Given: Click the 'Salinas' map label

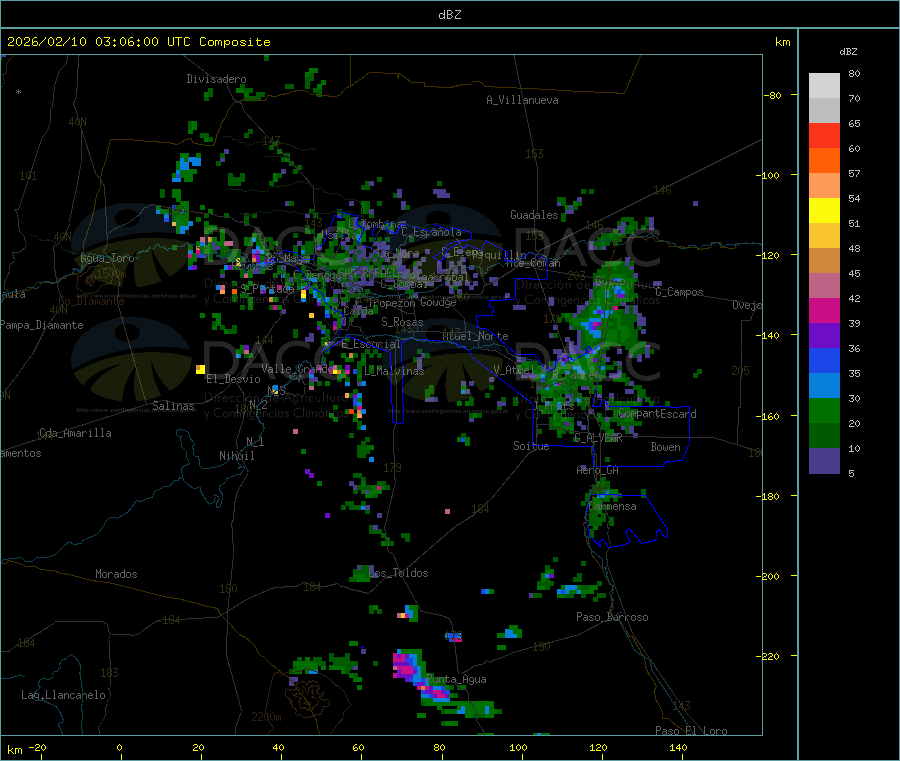Looking at the screenshot, I should click(x=173, y=406).
